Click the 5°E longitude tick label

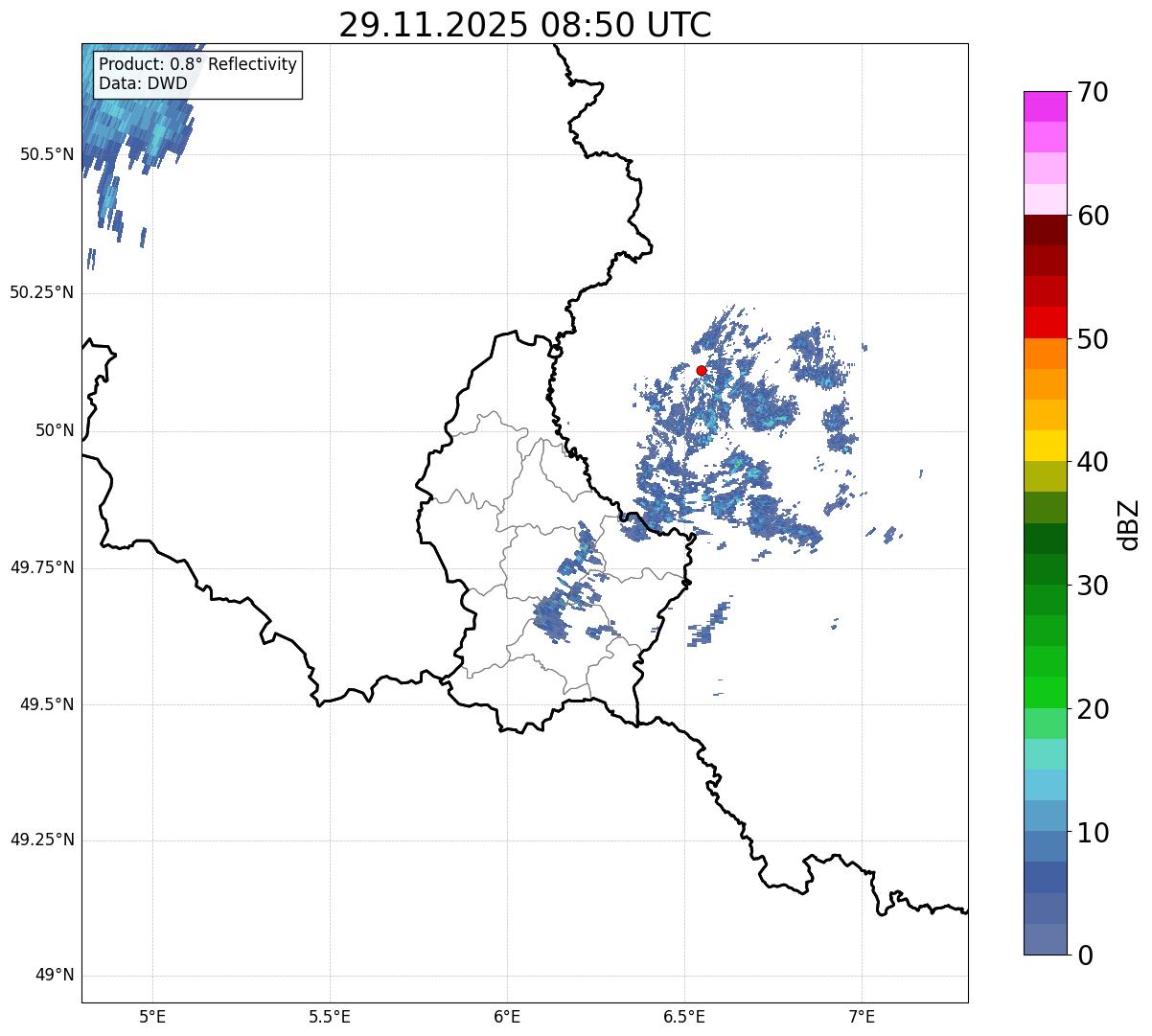[x=152, y=1016]
